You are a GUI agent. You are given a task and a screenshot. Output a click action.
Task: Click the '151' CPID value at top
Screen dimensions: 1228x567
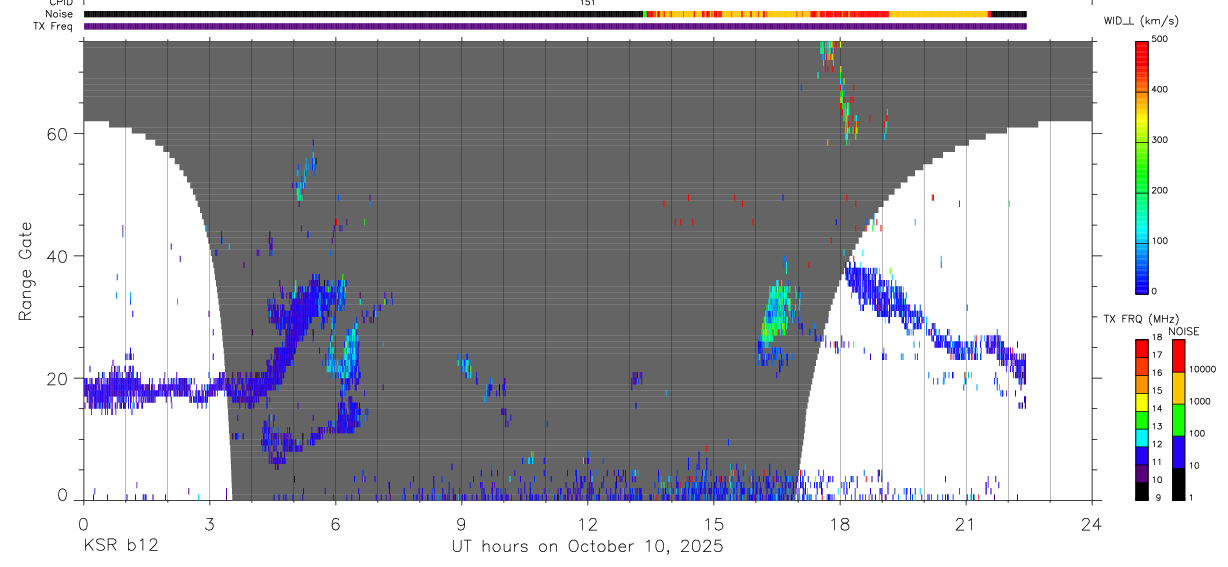point(588,3)
